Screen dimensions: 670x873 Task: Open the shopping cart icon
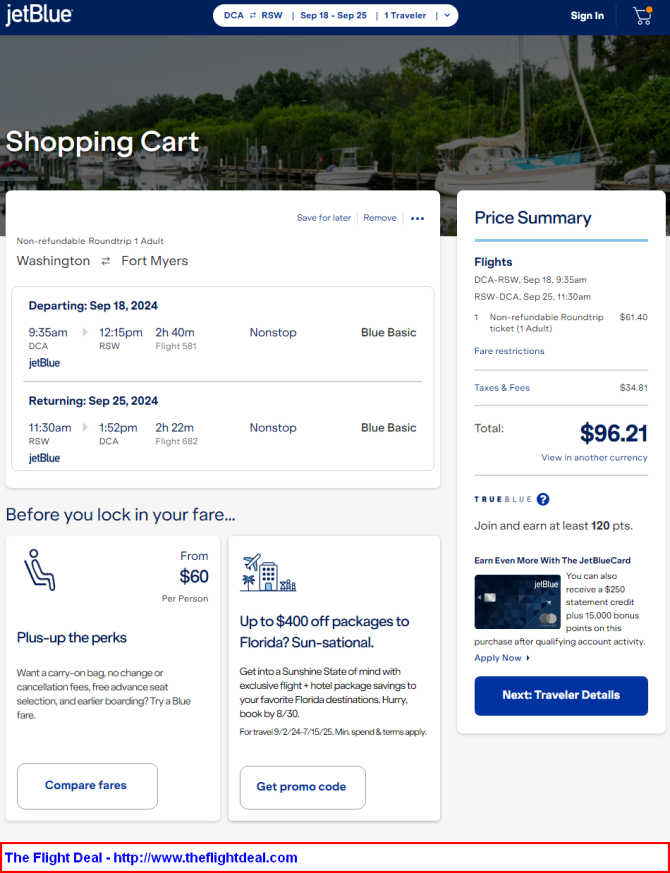point(643,16)
